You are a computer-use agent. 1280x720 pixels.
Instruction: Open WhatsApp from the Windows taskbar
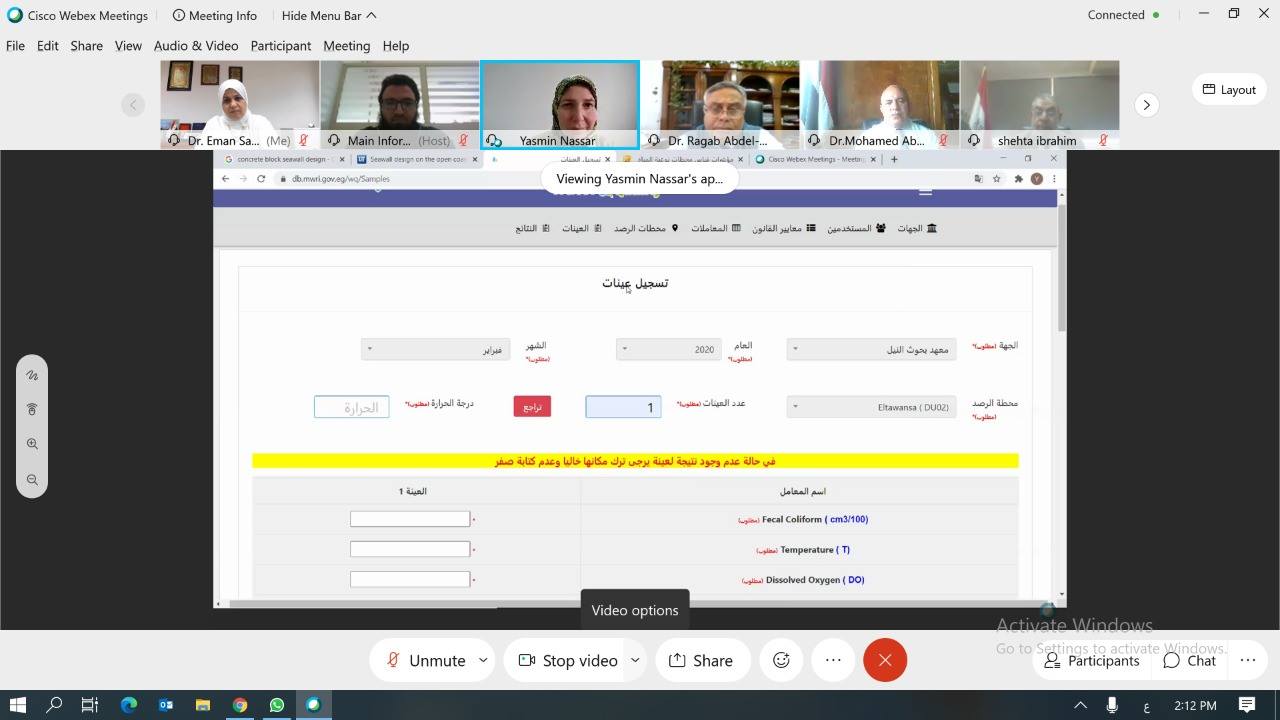[277, 705]
